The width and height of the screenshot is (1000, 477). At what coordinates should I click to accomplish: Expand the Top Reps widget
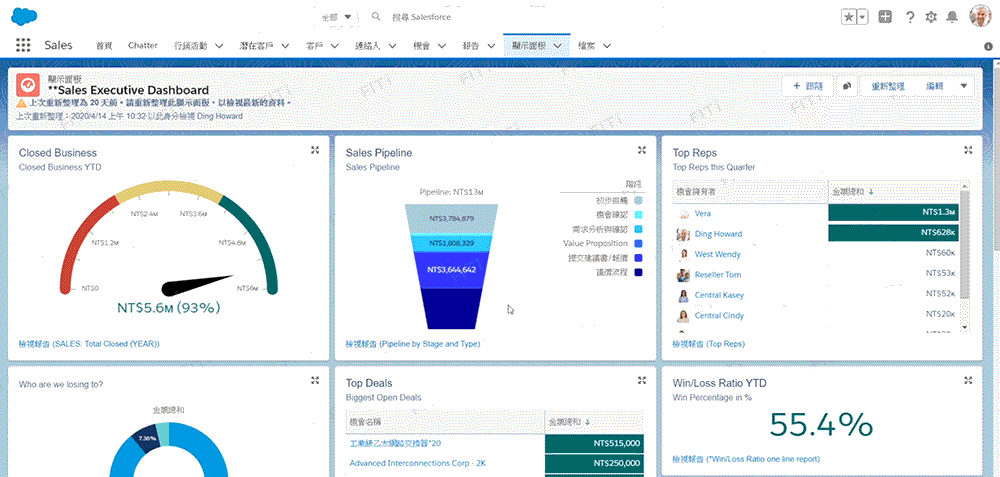967,150
